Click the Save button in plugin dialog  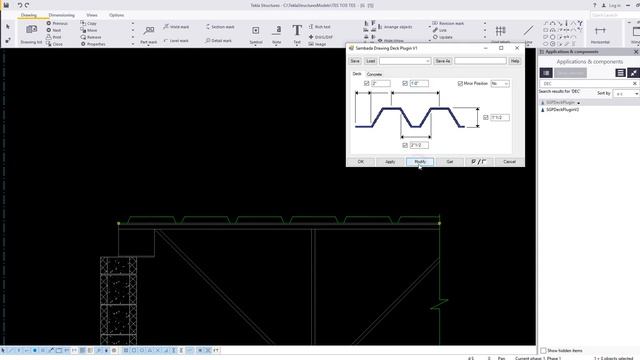355,61
